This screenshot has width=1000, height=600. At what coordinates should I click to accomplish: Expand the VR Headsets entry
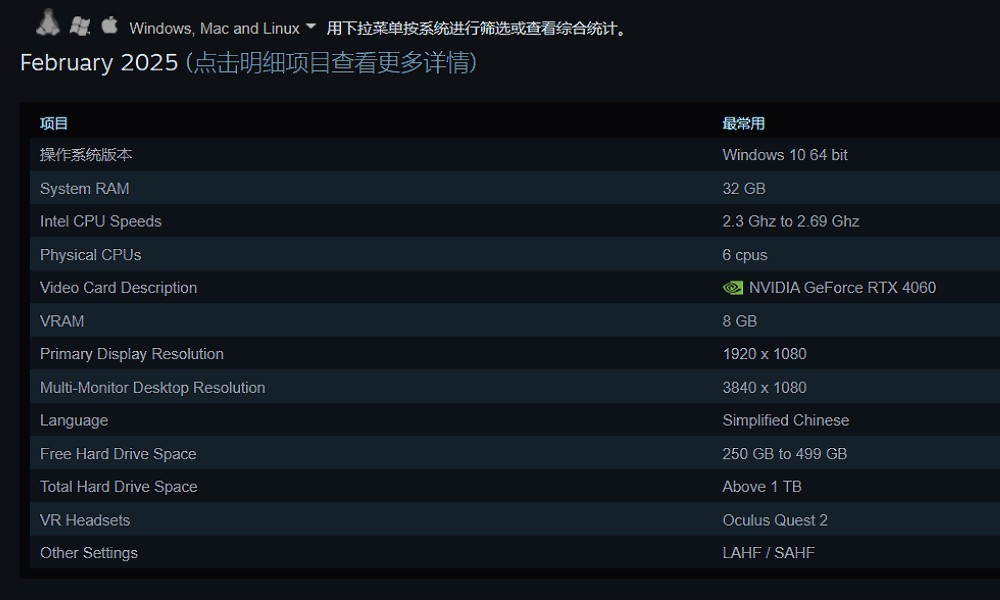point(82,520)
